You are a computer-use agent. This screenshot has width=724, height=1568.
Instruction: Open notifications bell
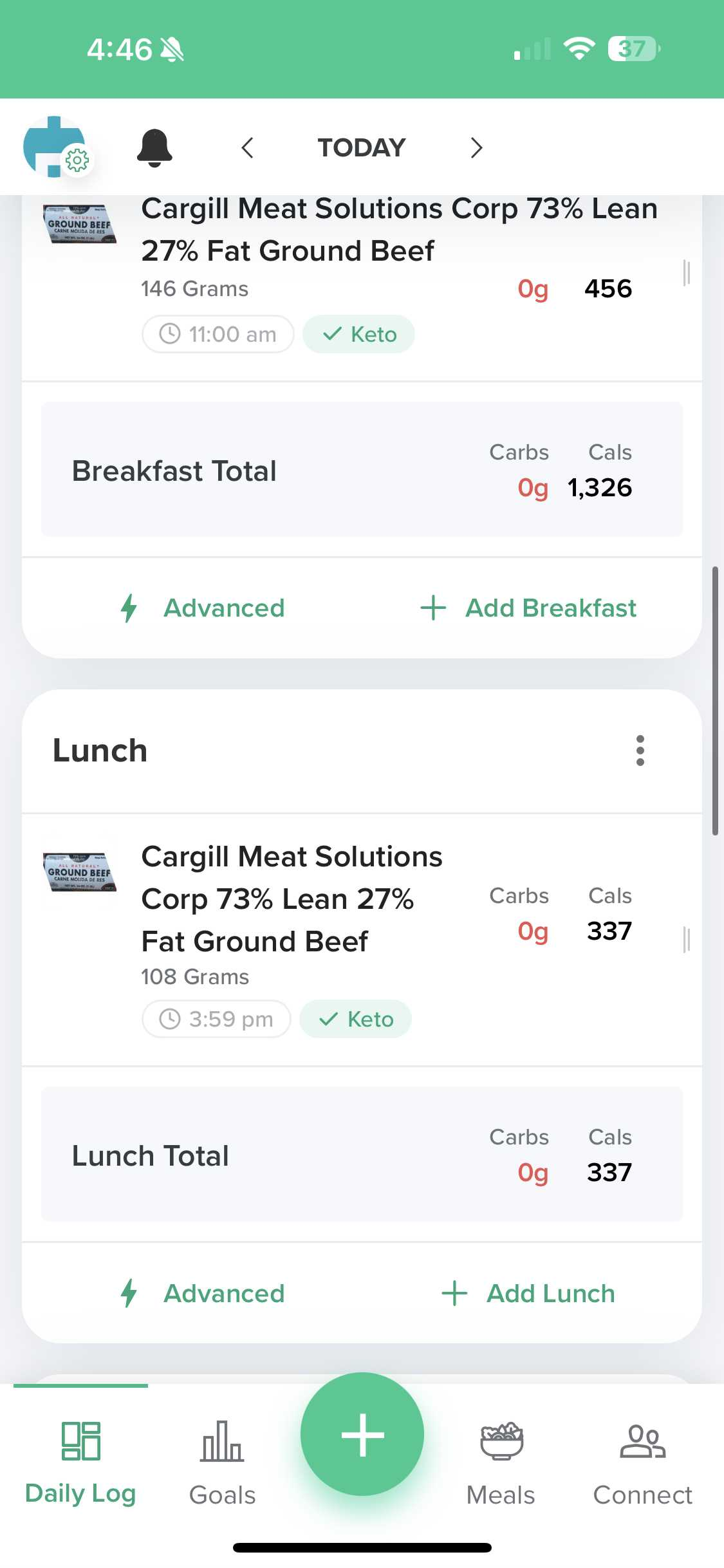point(154,148)
